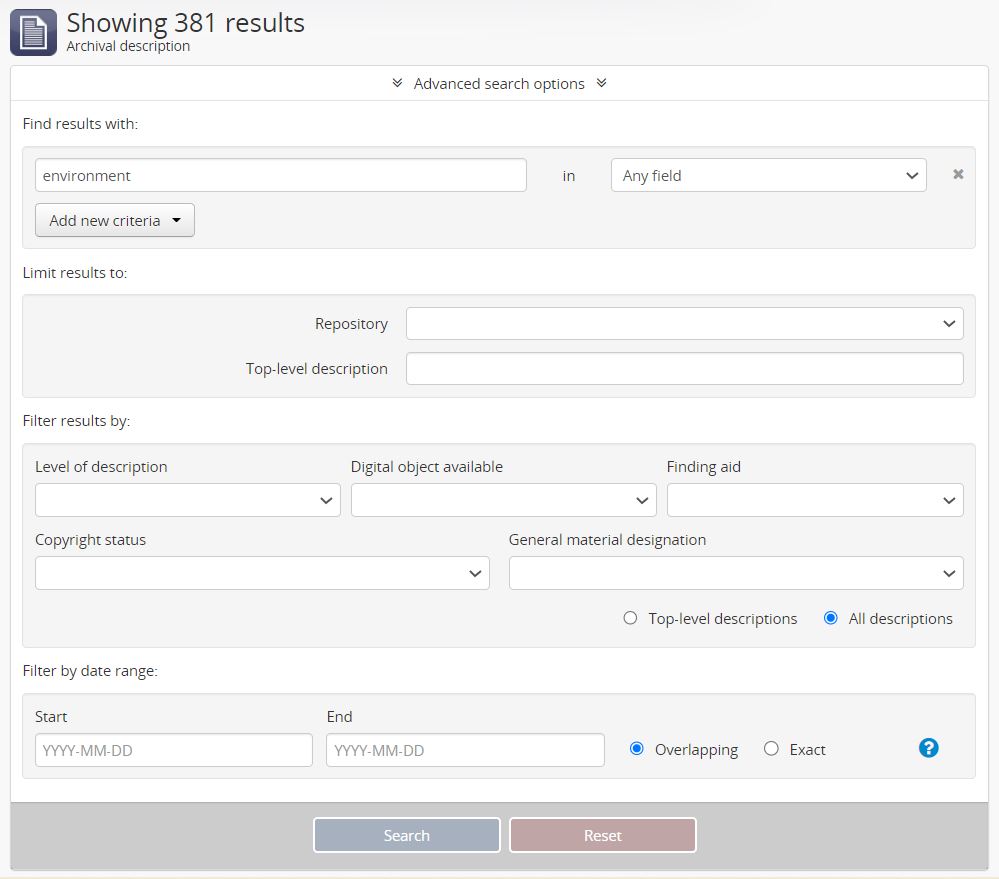Open date range help icon

pyautogui.click(x=928, y=748)
